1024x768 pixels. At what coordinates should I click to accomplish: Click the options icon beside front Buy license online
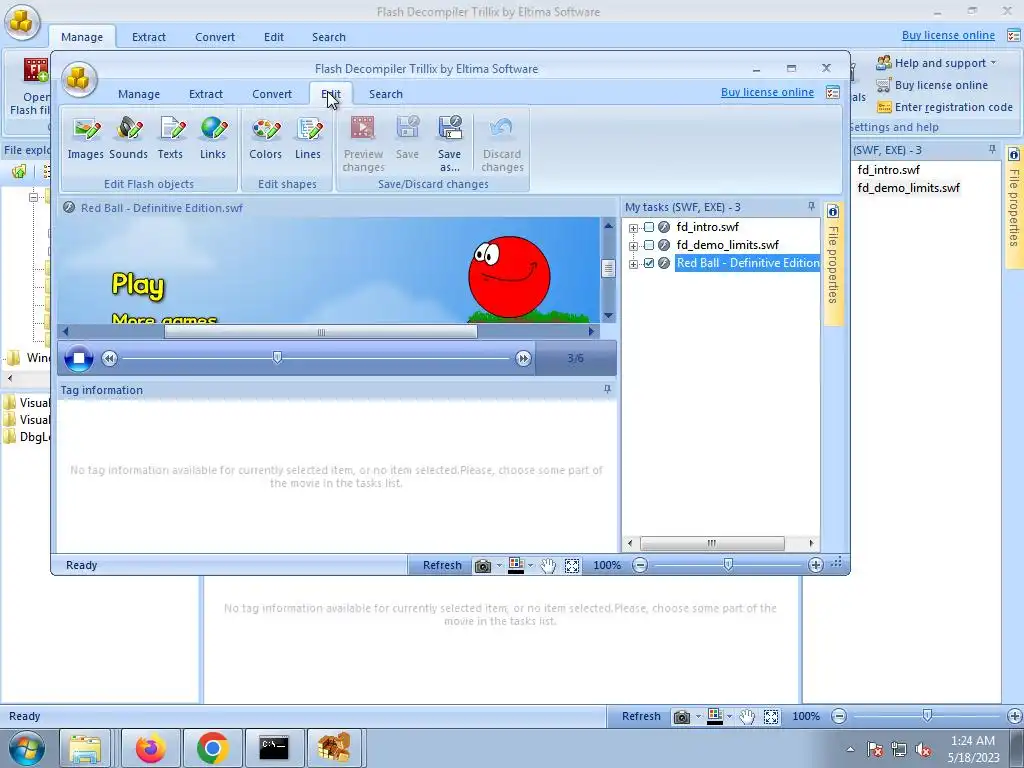coord(833,92)
